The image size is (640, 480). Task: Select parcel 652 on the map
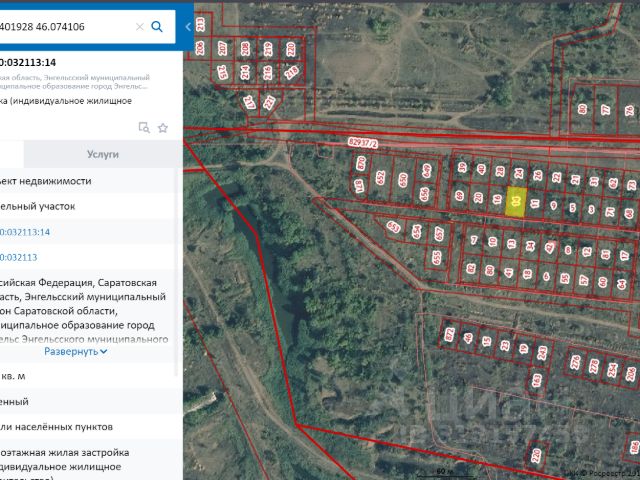(x=380, y=178)
